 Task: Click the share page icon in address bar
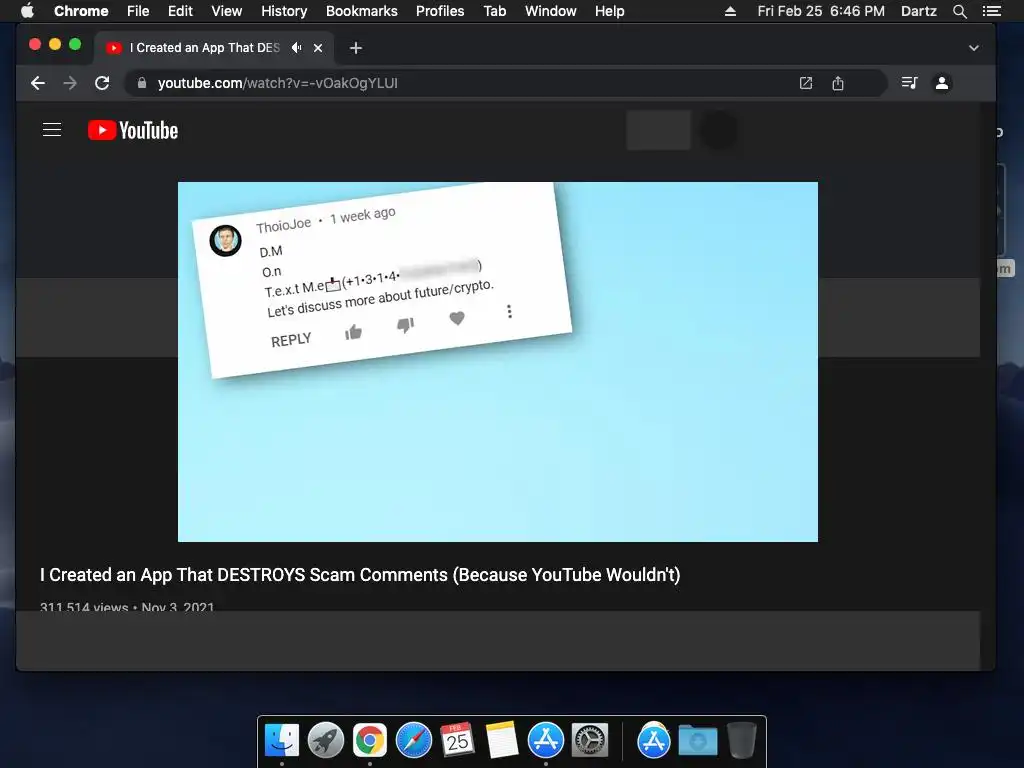[838, 83]
